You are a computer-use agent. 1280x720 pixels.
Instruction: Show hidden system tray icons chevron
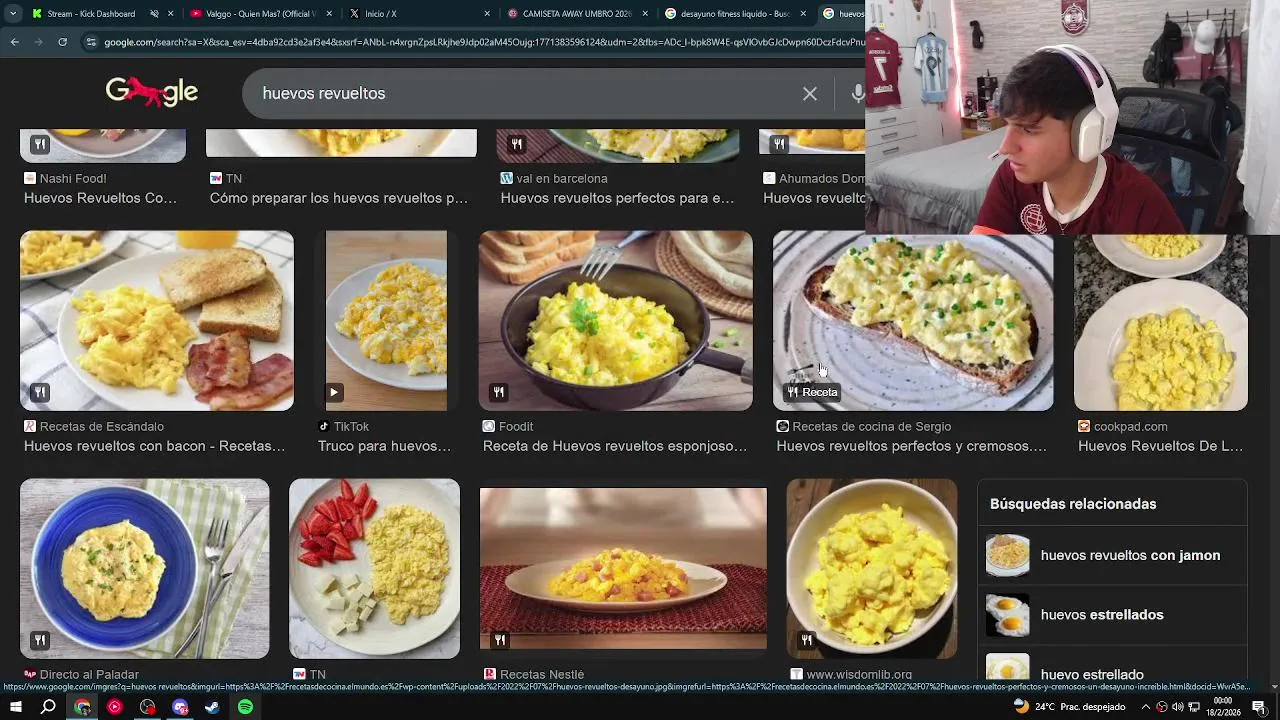pos(1144,707)
